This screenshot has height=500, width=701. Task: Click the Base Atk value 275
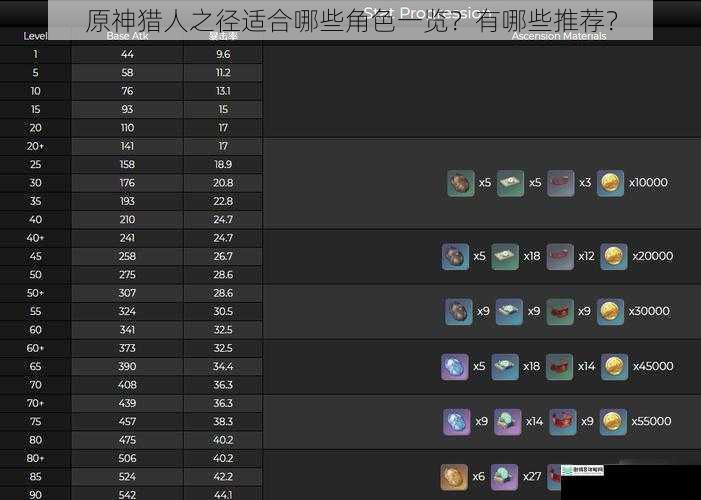point(127,275)
